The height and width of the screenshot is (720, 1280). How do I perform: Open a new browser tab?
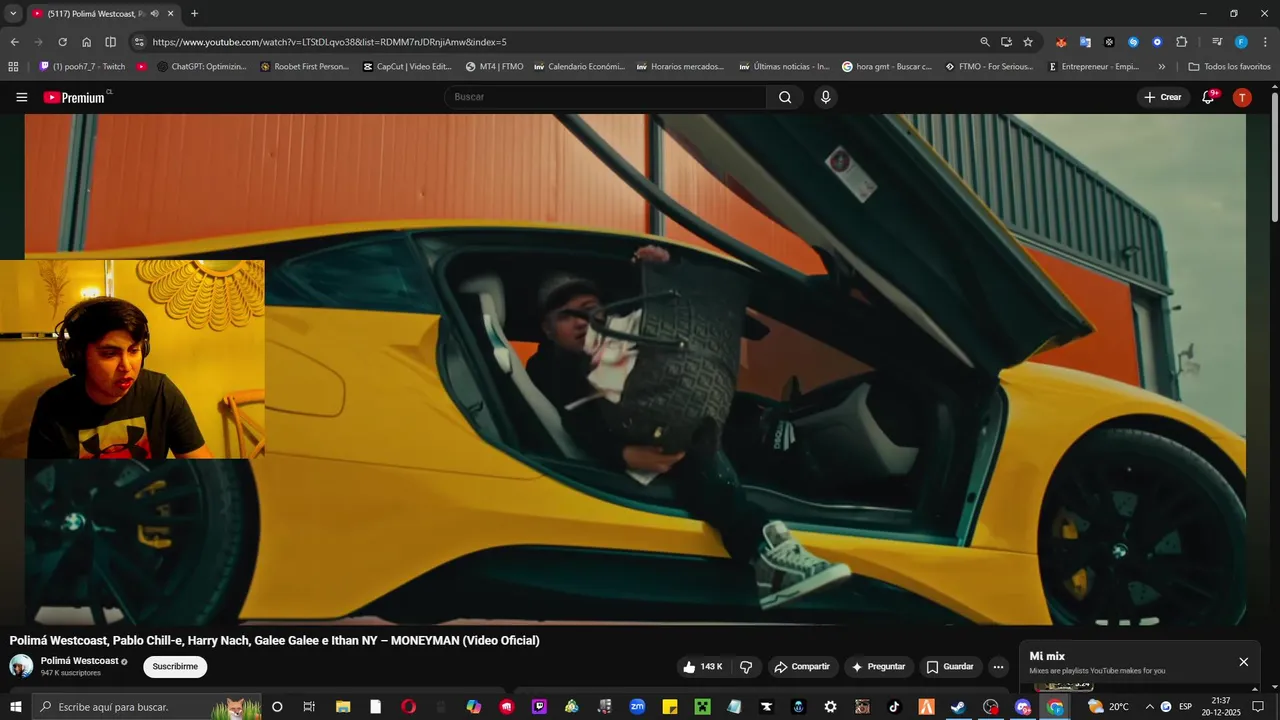[194, 14]
